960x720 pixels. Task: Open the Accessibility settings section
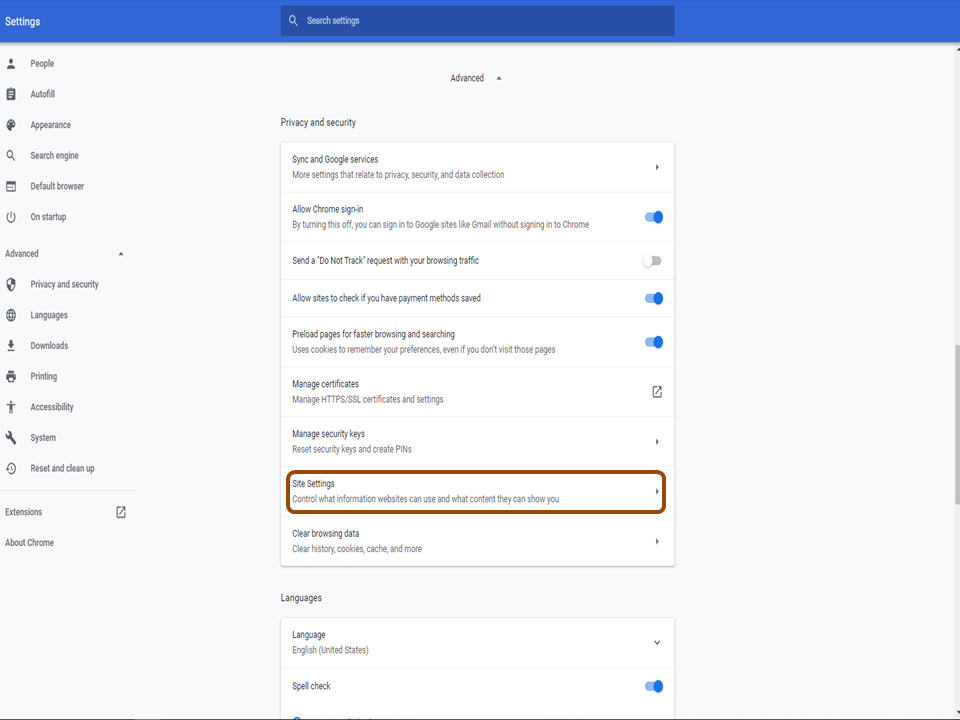[52, 407]
